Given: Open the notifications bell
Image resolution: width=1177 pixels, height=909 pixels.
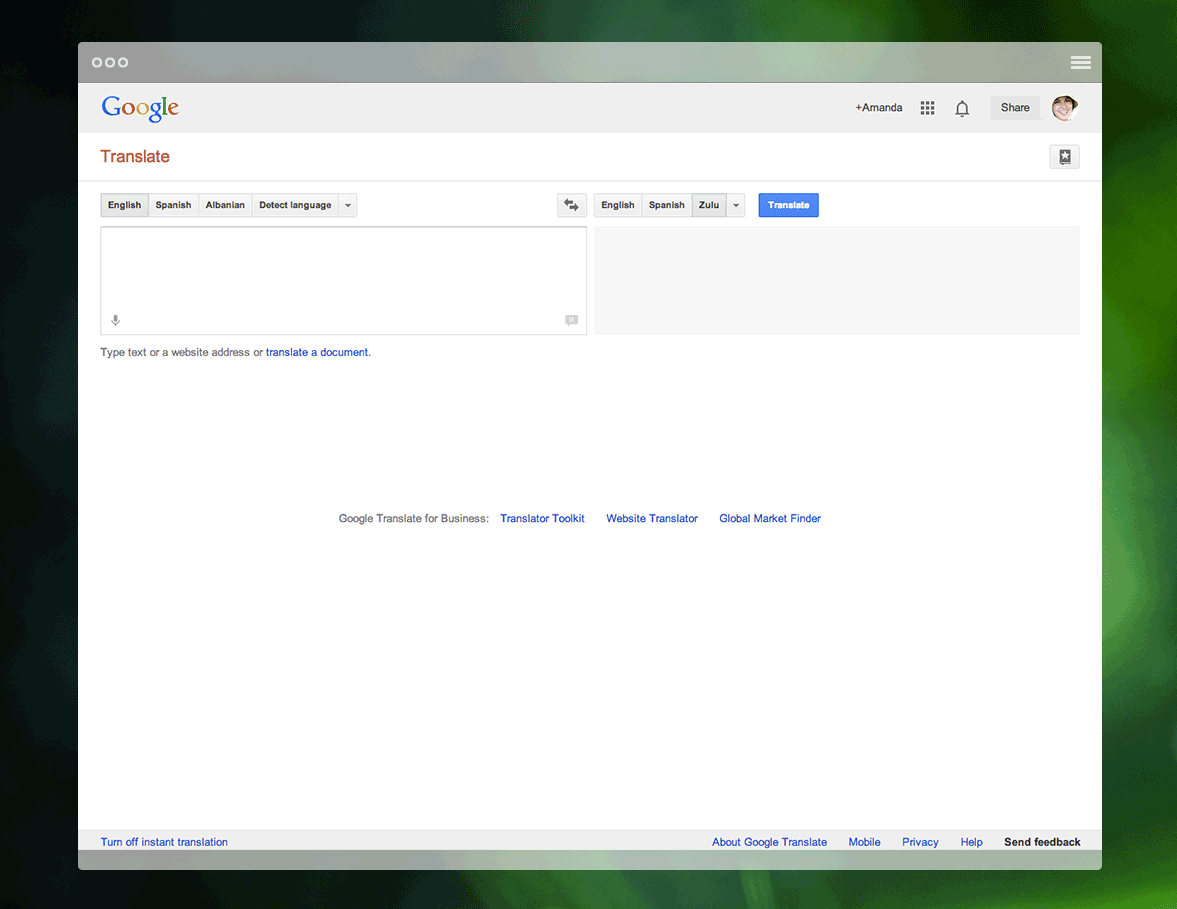Looking at the screenshot, I should (962, 108).
